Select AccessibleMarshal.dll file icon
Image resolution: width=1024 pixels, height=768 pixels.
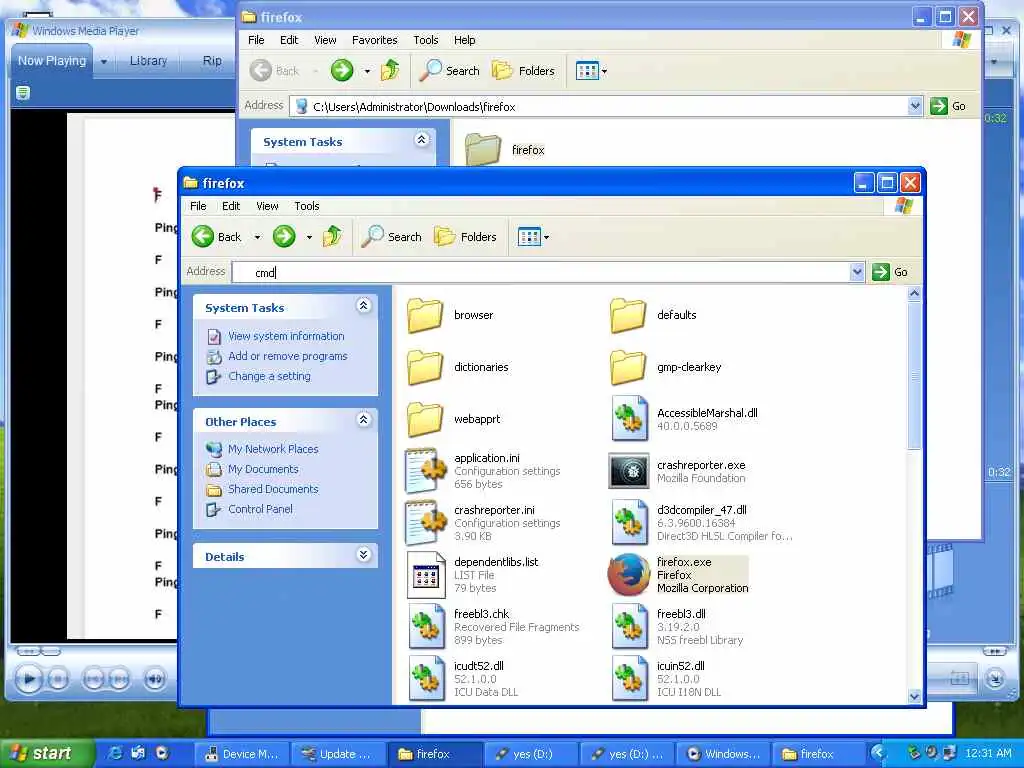point(629,419)
